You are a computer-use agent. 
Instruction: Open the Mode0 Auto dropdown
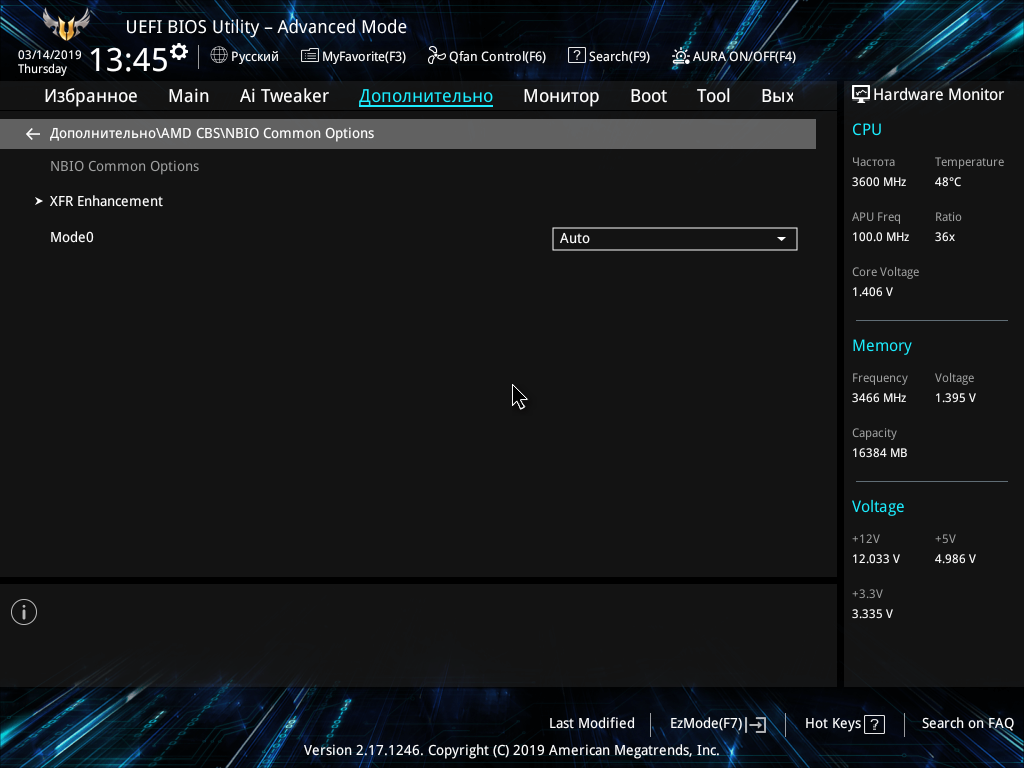click(675, 238)
